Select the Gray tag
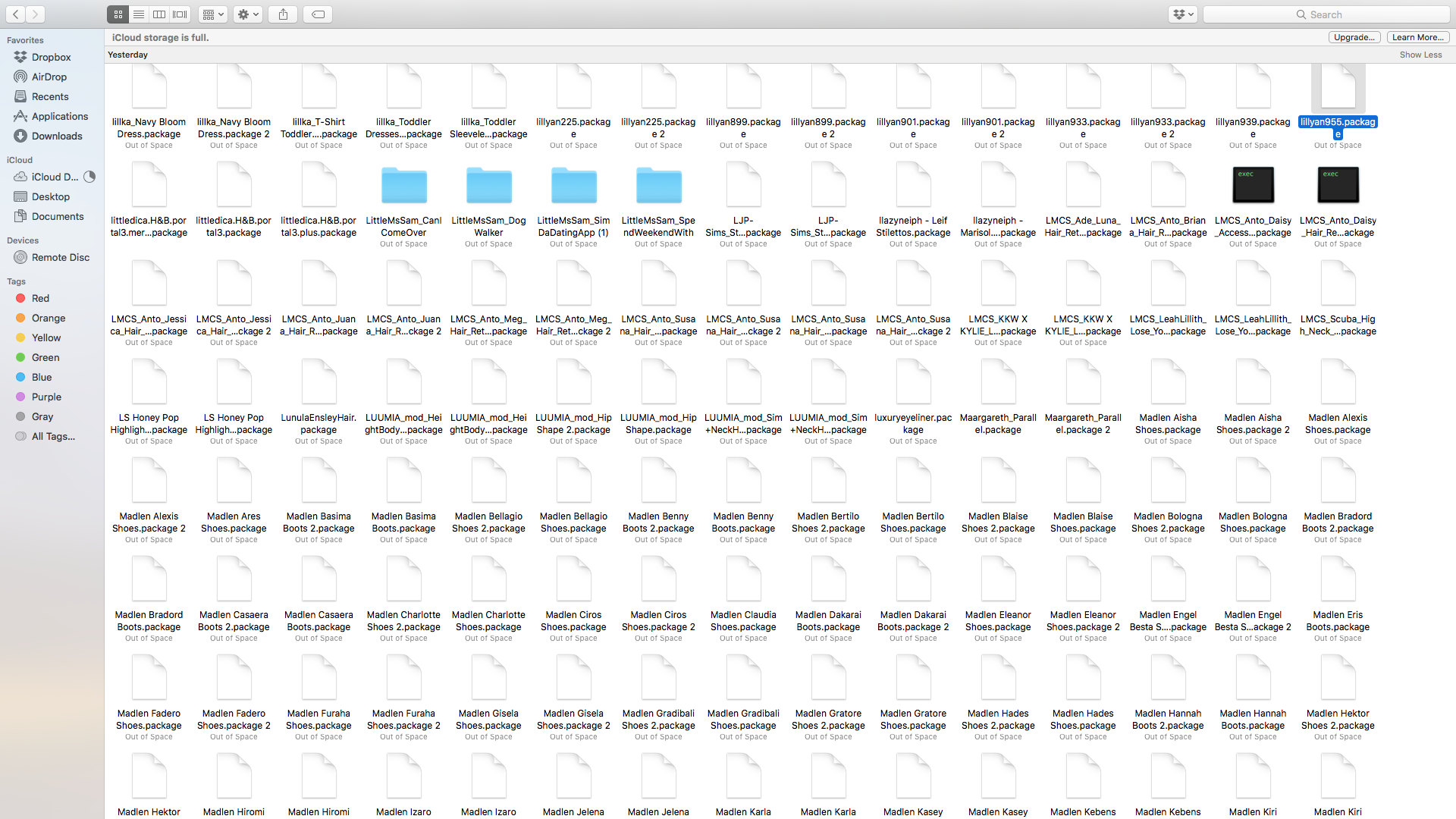The image size is (1456, 819). click(x=42, y=416)
